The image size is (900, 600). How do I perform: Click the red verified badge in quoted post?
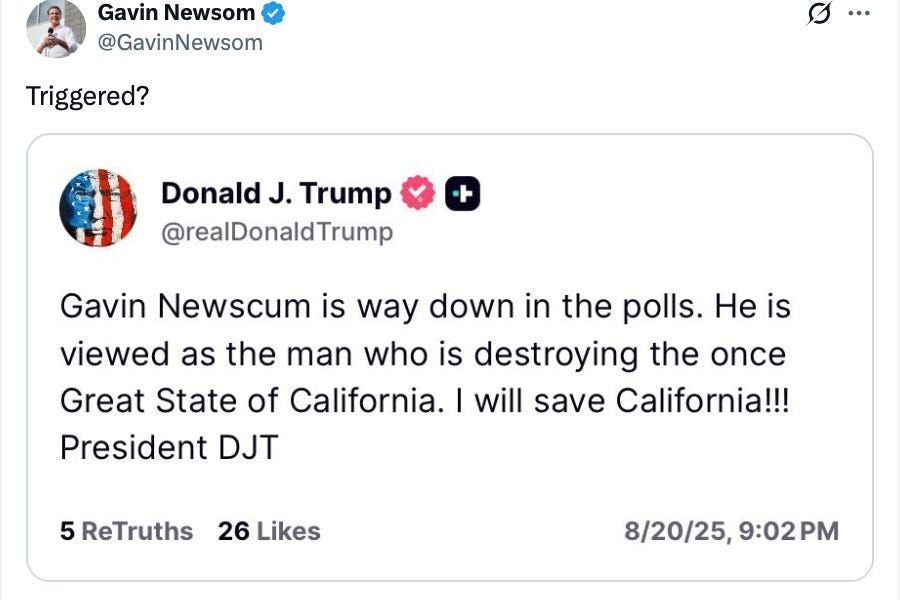coord(418,194)
